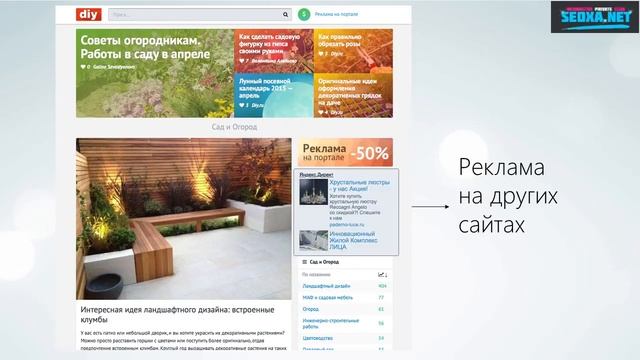Click the green dollar circle icon
The height and width of the screenshot is (360, 640).
point(304,14)
